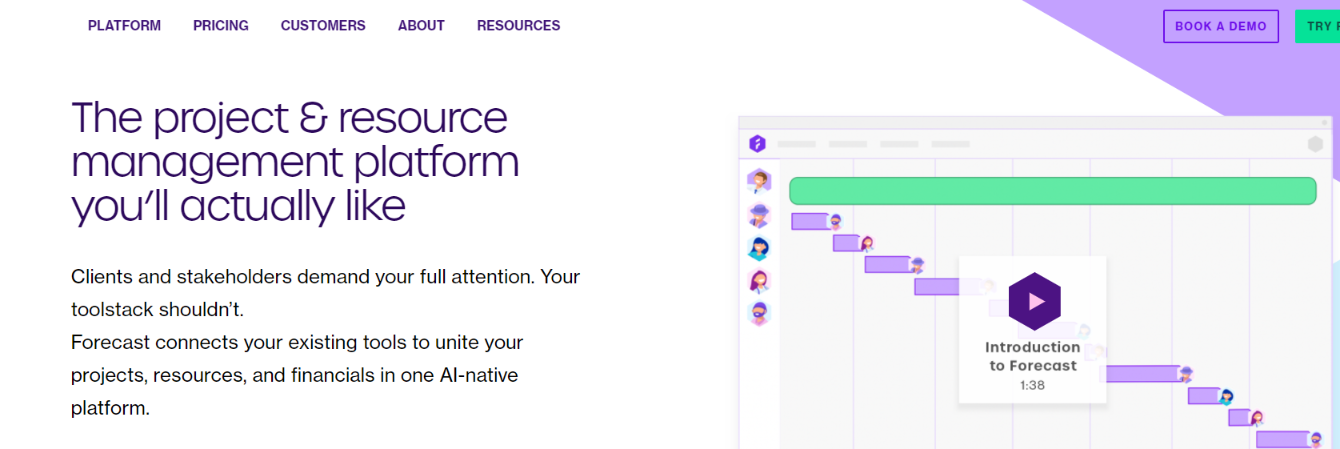Select the bearded avatar with glasses in the sidebar
Viewport: 1340px width, 449px height.
[x=759, y=314]
